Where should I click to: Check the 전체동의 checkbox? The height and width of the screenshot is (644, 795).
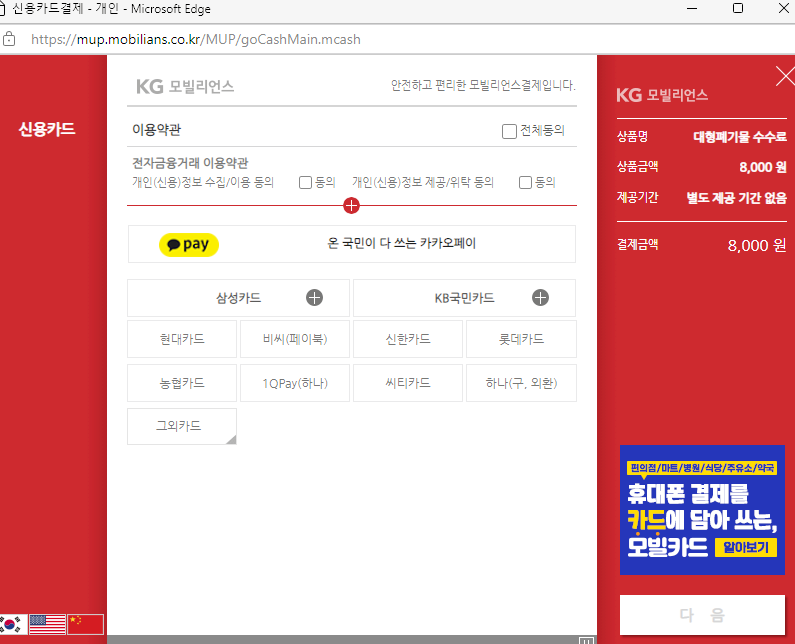tap(509, 131)
